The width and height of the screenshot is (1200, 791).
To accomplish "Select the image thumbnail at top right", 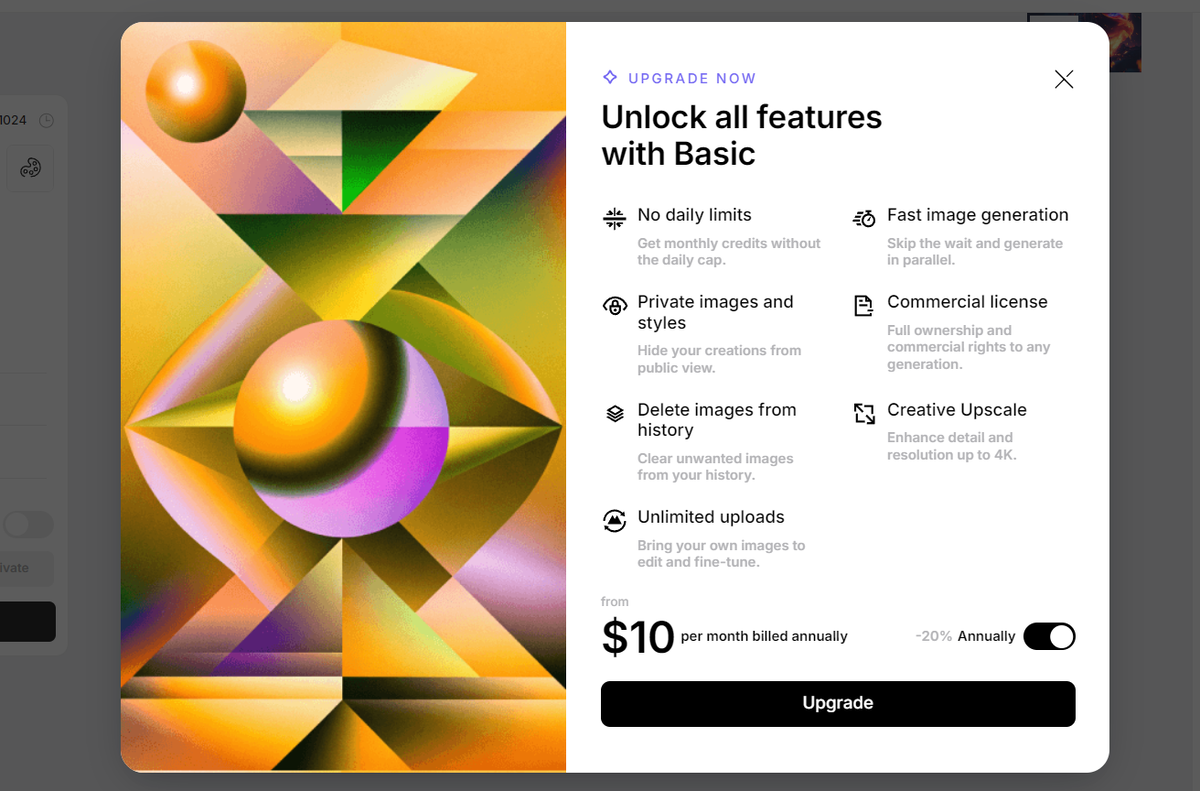I will point(1084,43).
